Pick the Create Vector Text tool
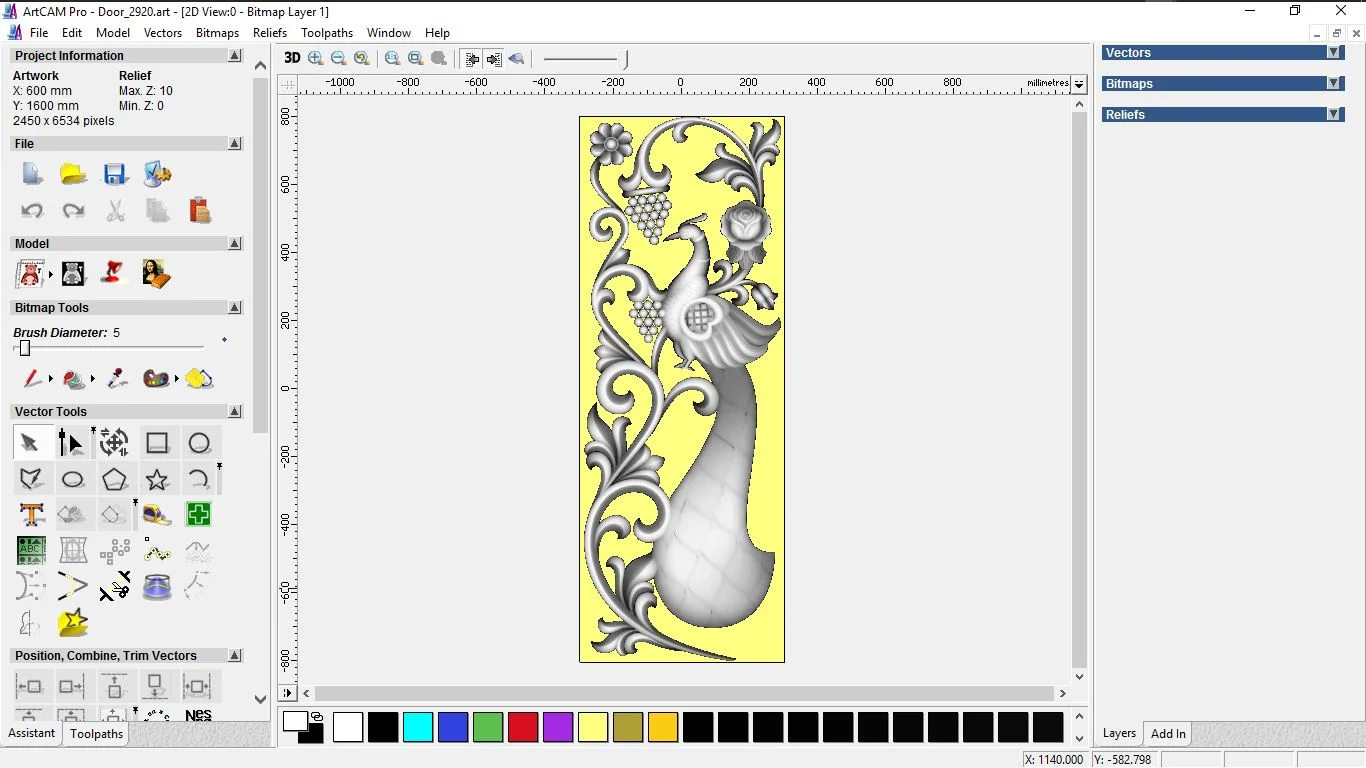Image resolution: width=1366 pixels, height=768 pixels. point(31,515)
